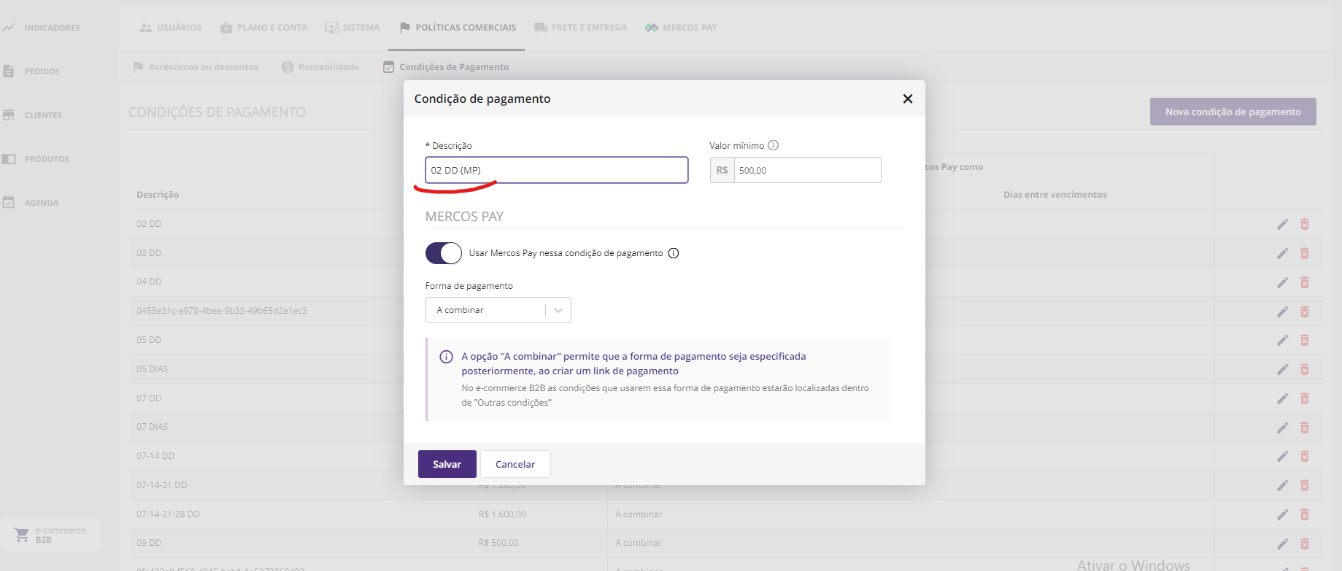Click the pencil icon for 03 DD
Image resolution: width=1342 pixels, height=571 pixels.
tap(1282, 253)
